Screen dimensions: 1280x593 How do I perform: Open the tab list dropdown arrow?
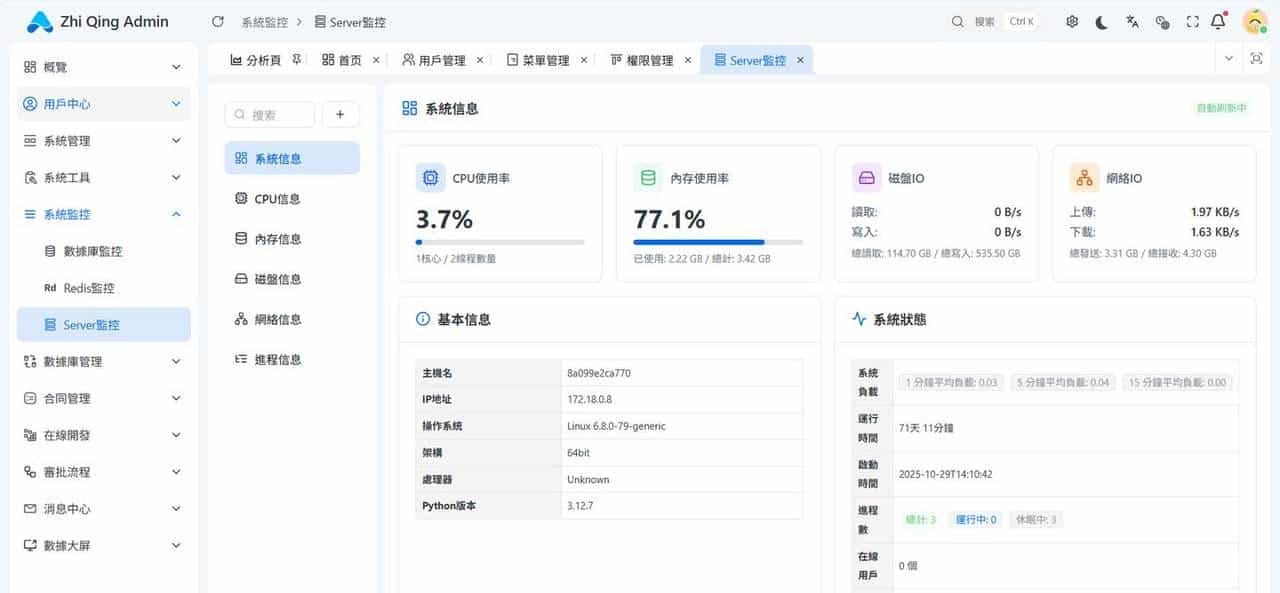1229,59
